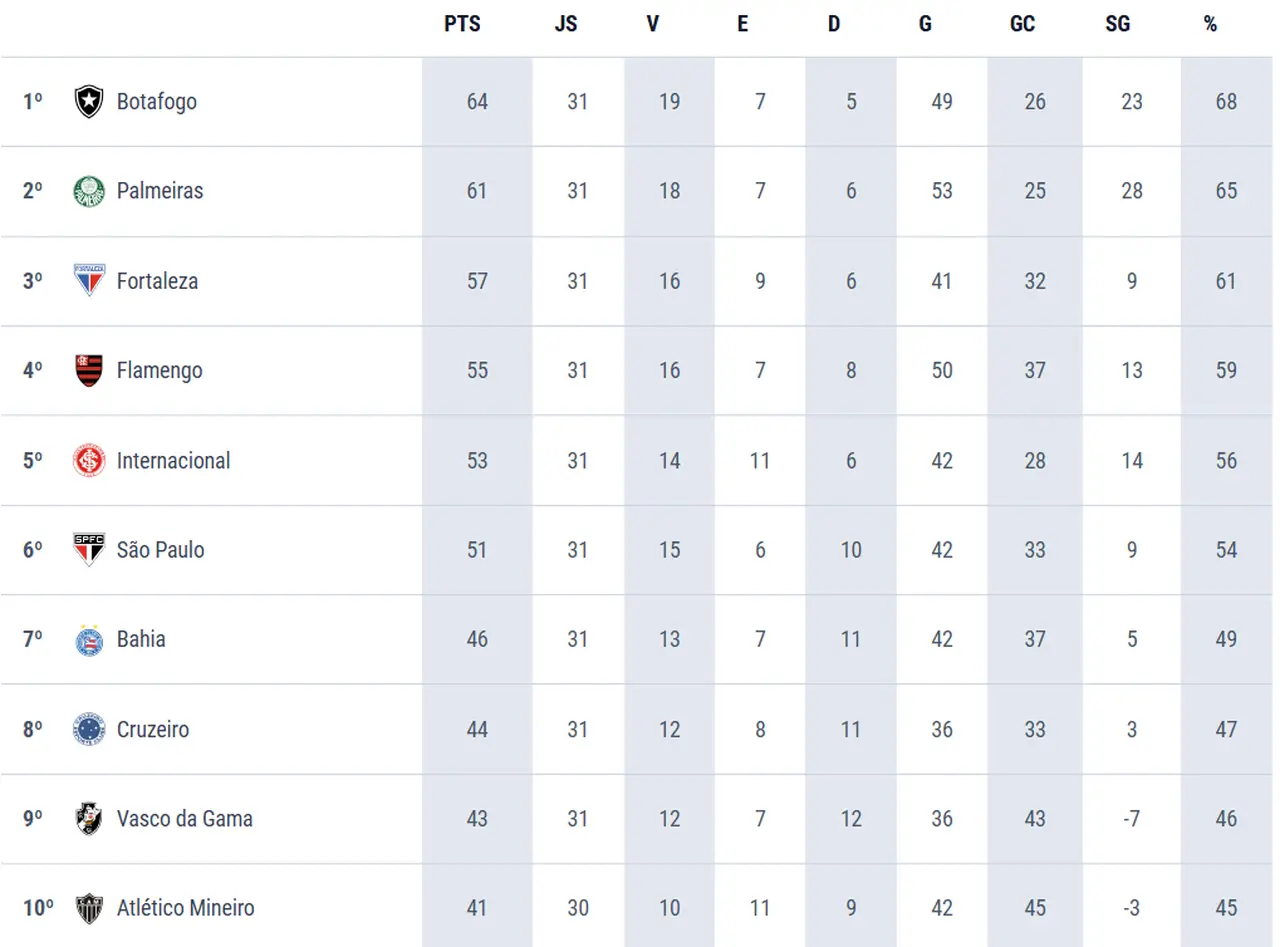This screenshot has width=1280, height=947.
Task: Open the Botafogo team name link
Action: [157, 101]
